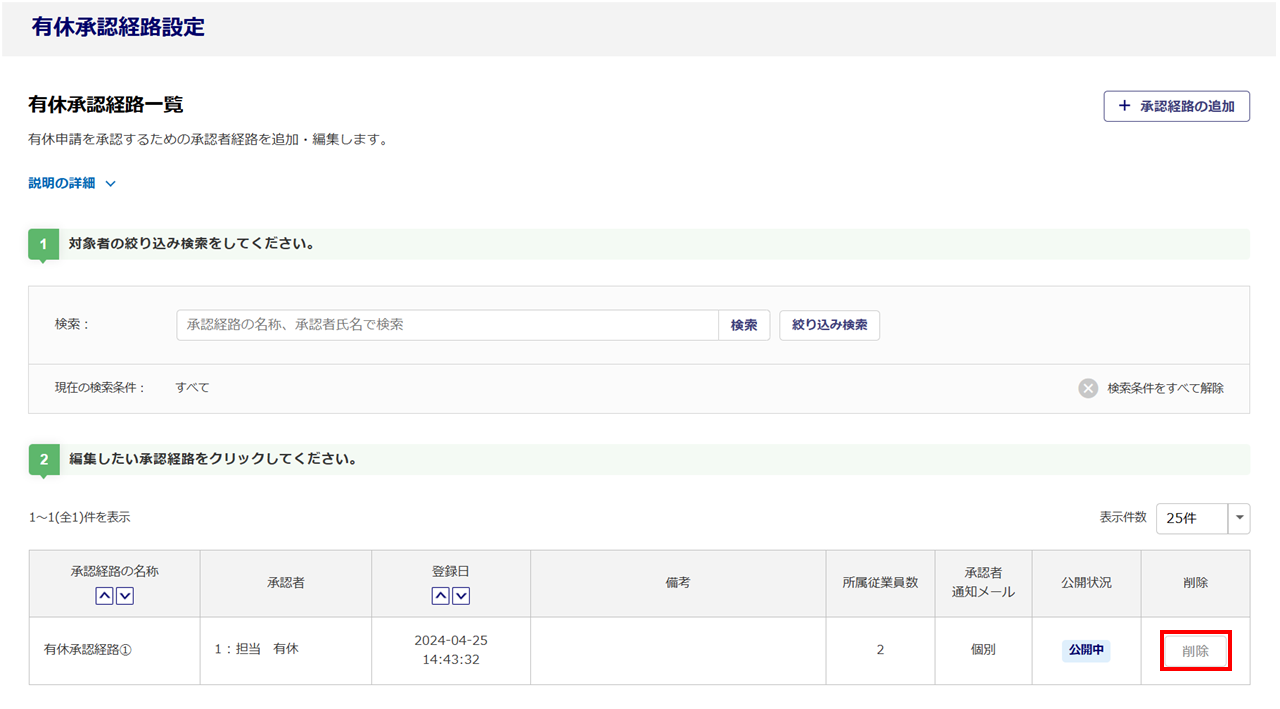The height and width of the screenshot is (709, 1280).
Task: Add a new route with 承認経路の追加
Action: coord(1176,106)
